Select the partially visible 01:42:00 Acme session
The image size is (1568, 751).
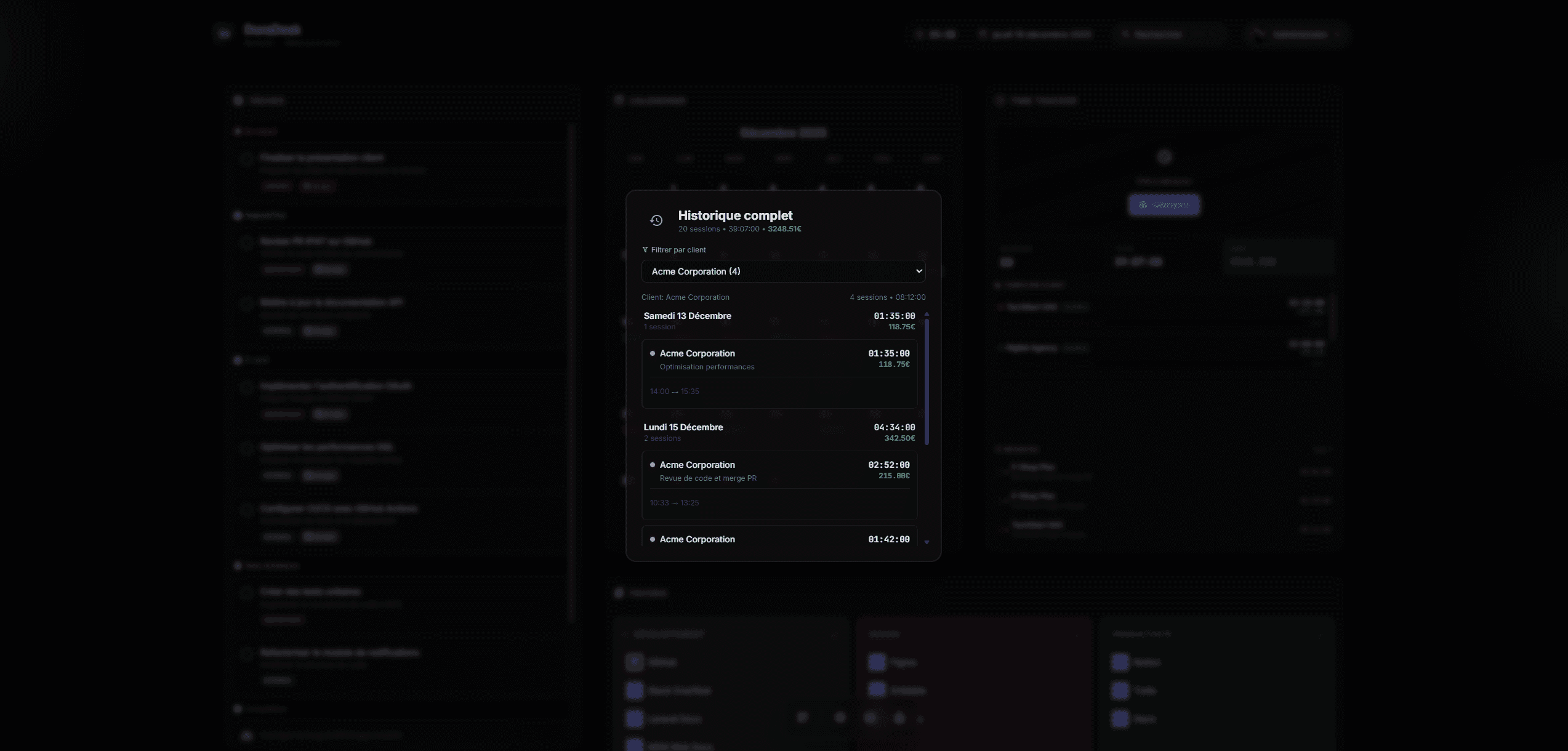(x=779, y=538)
